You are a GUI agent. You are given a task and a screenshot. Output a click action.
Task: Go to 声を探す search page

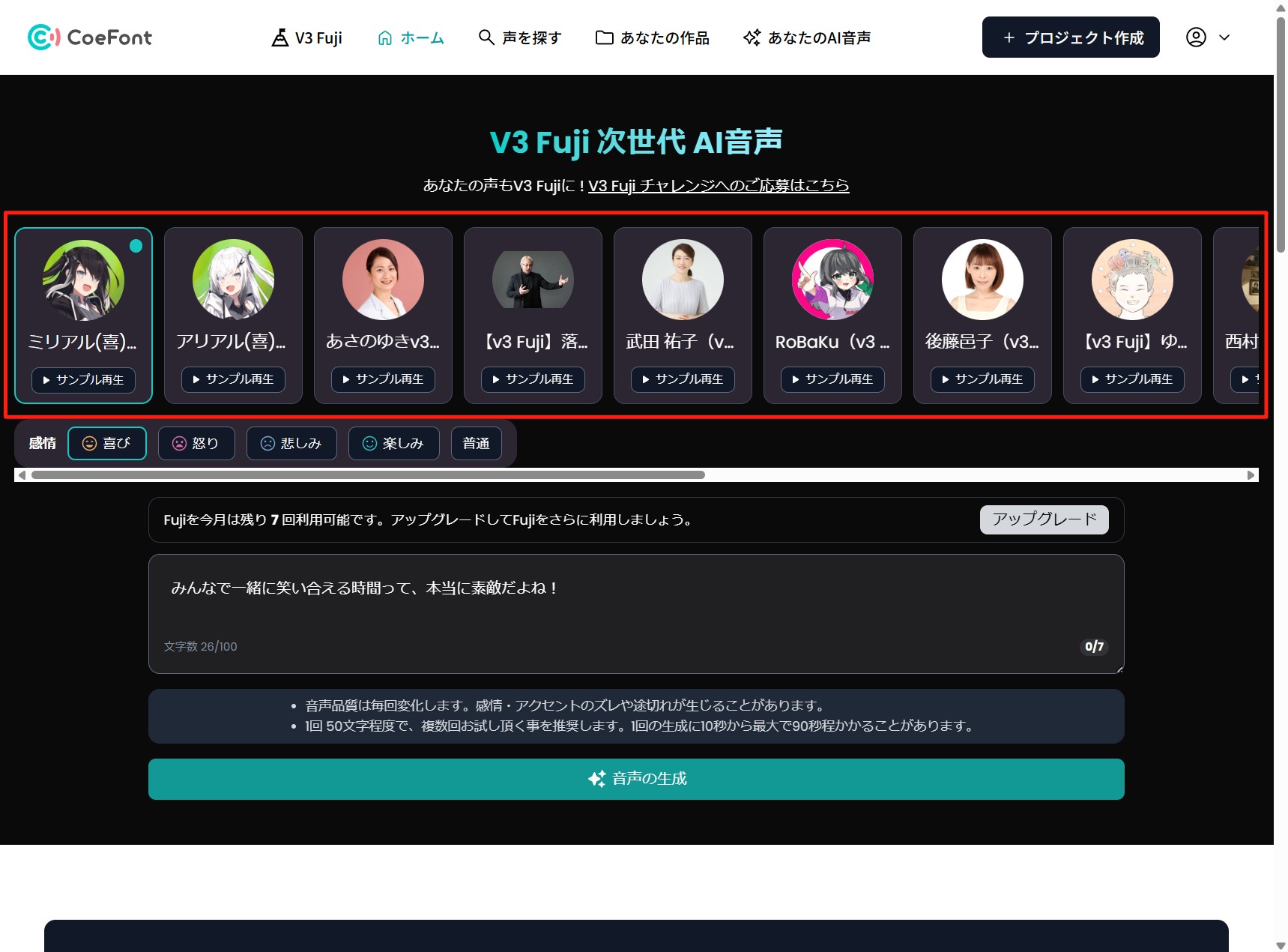point(520,37)
